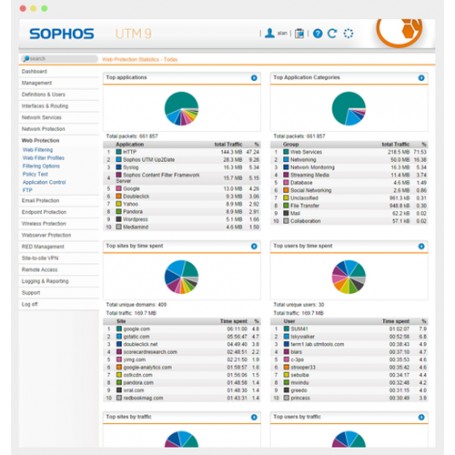Select google-analytics.com site row
Image resolution: width=455 pixels, height=455 pixels.
point(182,367)
